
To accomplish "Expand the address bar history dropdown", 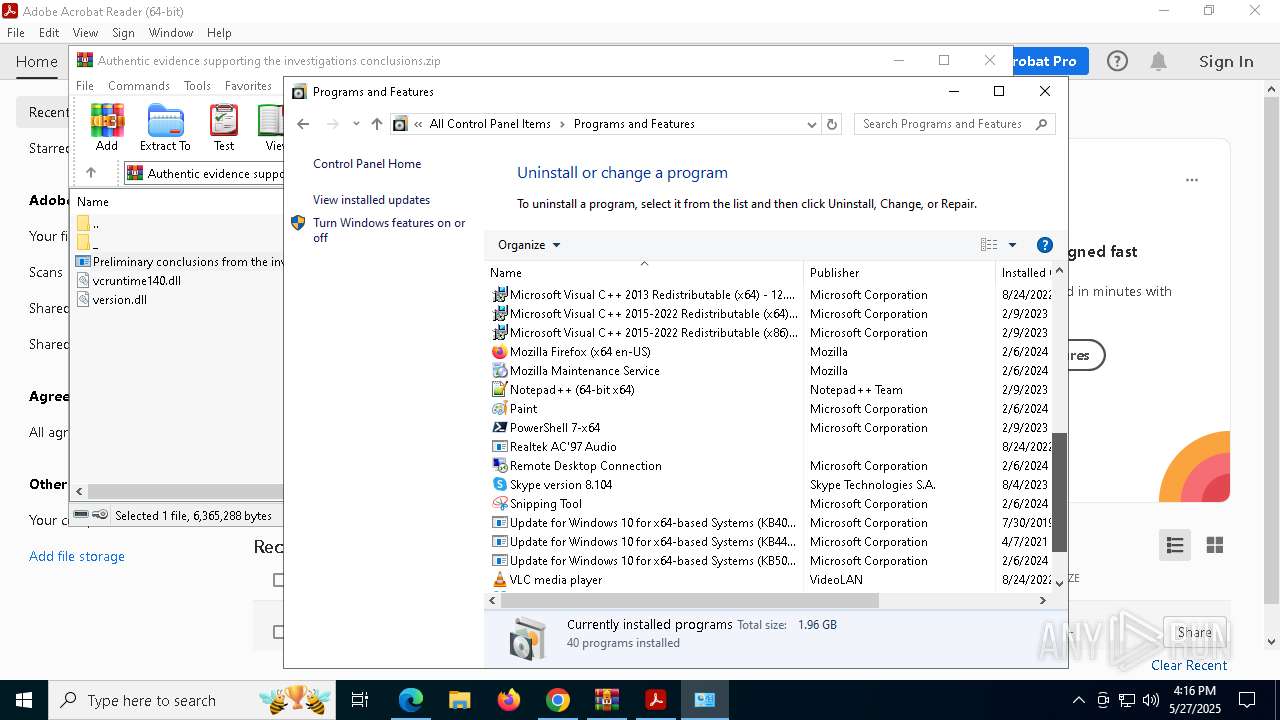I will click(811, 124).
